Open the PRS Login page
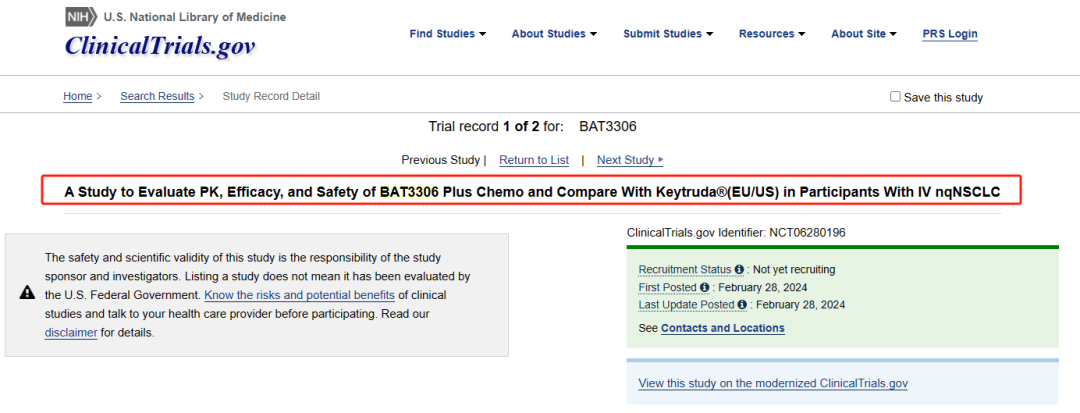The width and height of the screenshot is (1080, 413). coord(949,34)
